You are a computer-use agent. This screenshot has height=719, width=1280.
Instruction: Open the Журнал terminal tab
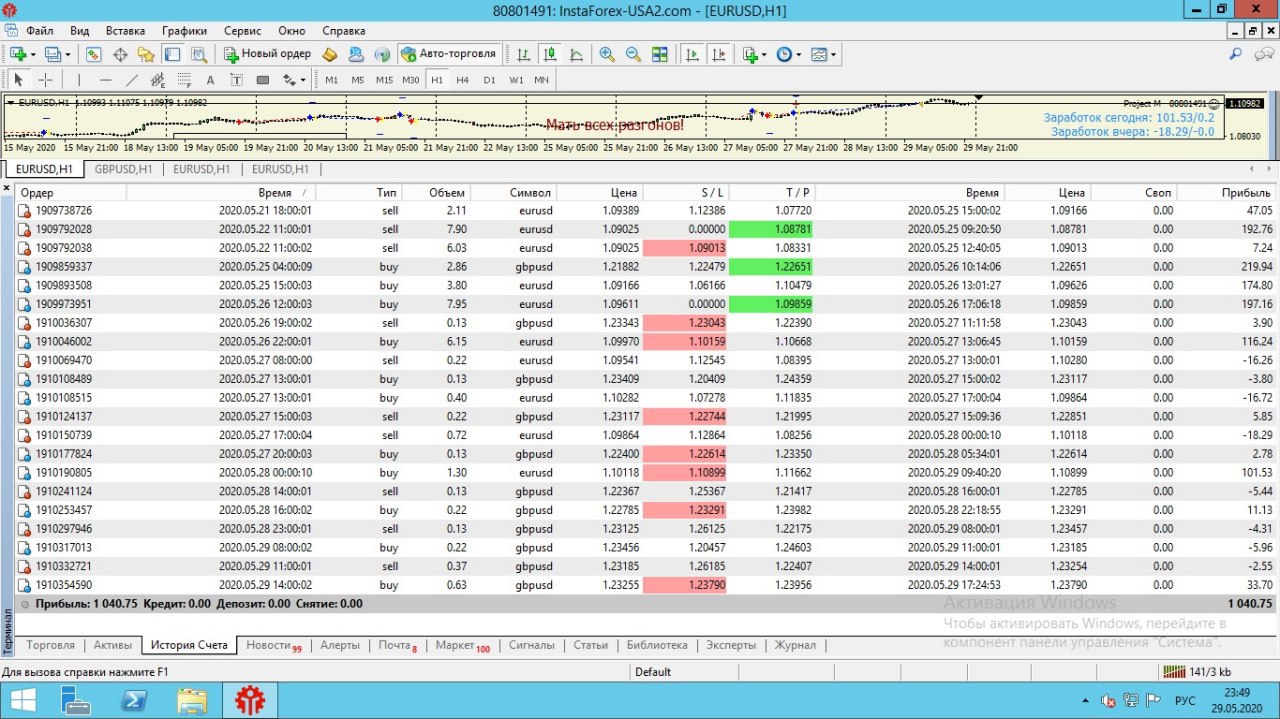point(795,645)
